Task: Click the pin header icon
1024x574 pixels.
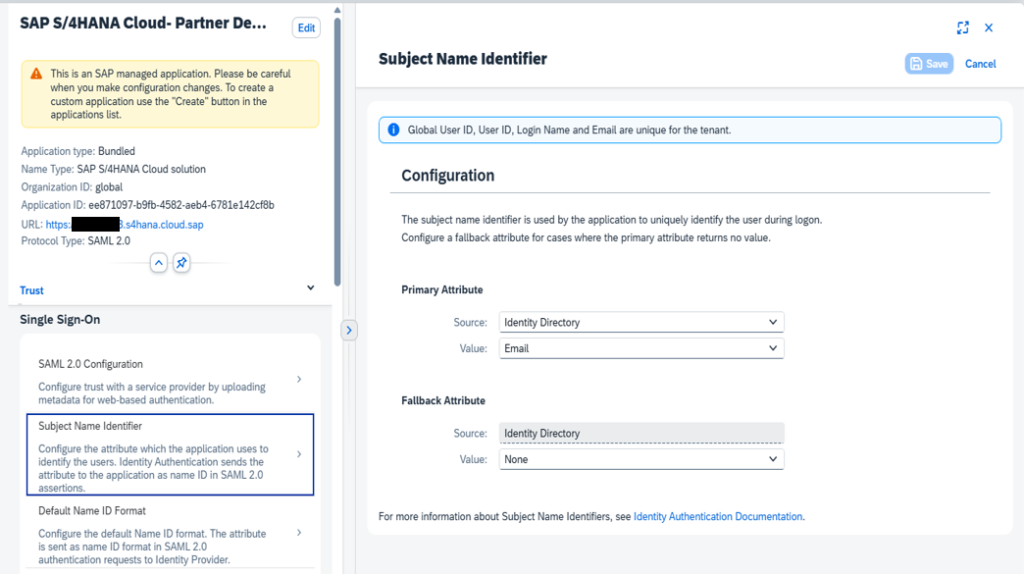Action: (x=181, y=262)
